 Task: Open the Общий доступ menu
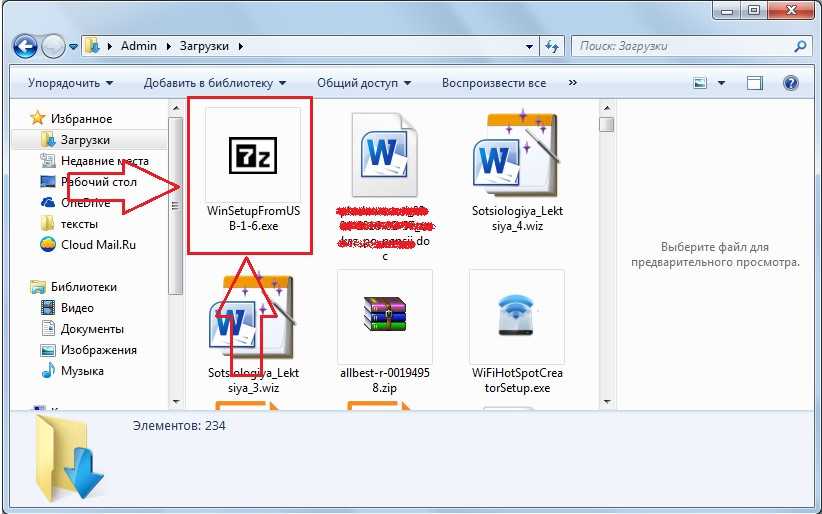(364, 83)
